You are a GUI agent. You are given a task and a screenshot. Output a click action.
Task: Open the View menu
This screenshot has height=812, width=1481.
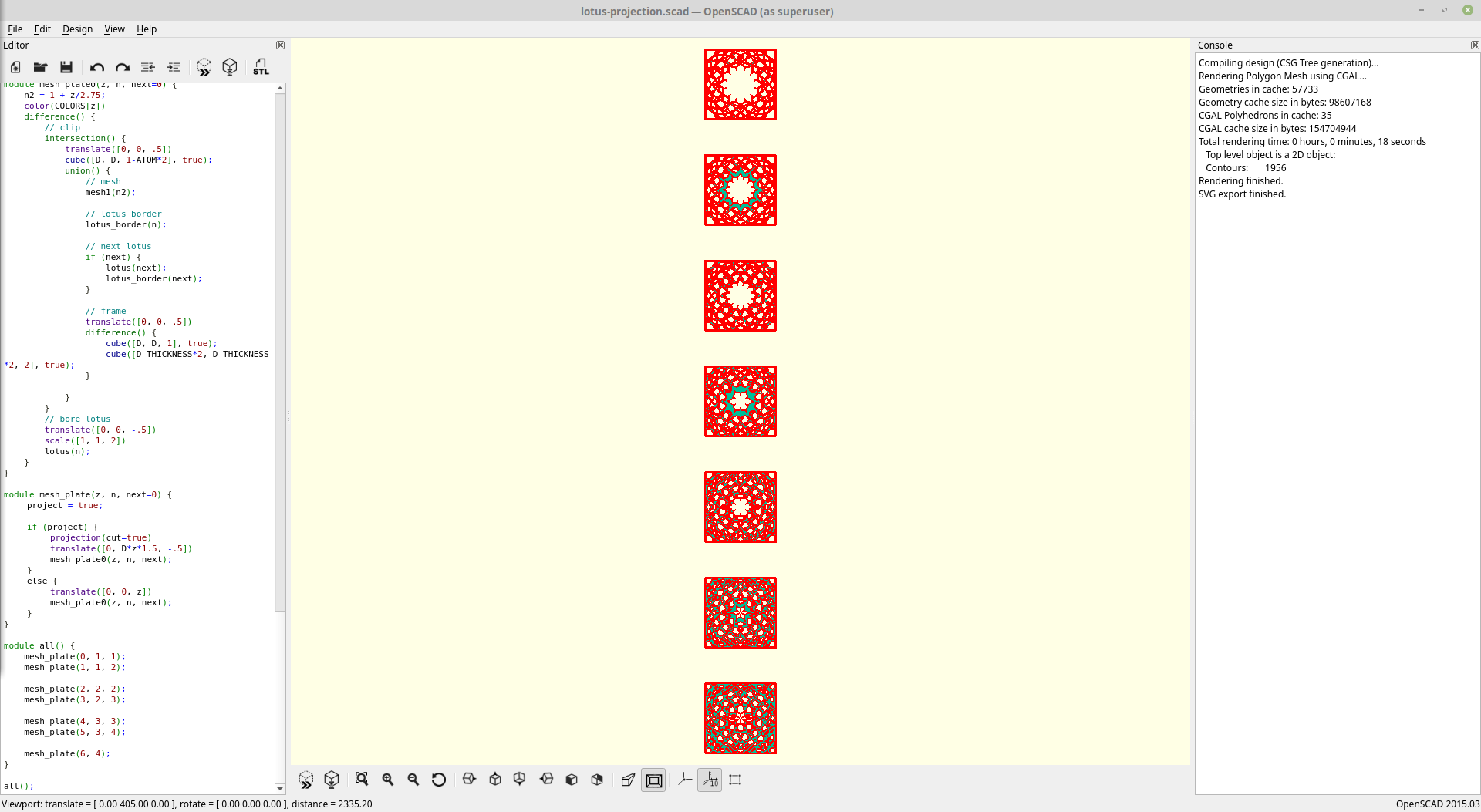pos(113,29)
